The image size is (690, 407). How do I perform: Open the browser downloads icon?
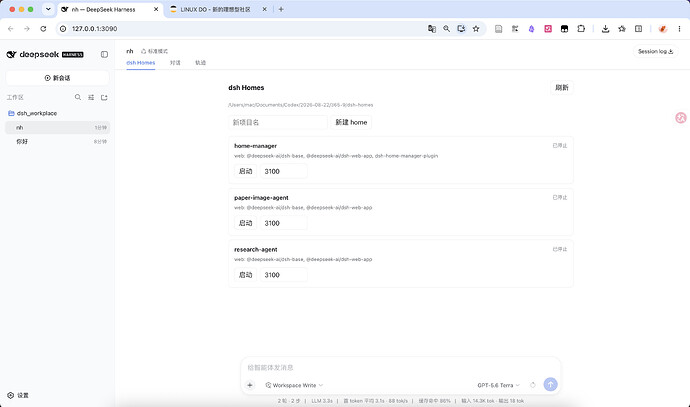point(606,29)
